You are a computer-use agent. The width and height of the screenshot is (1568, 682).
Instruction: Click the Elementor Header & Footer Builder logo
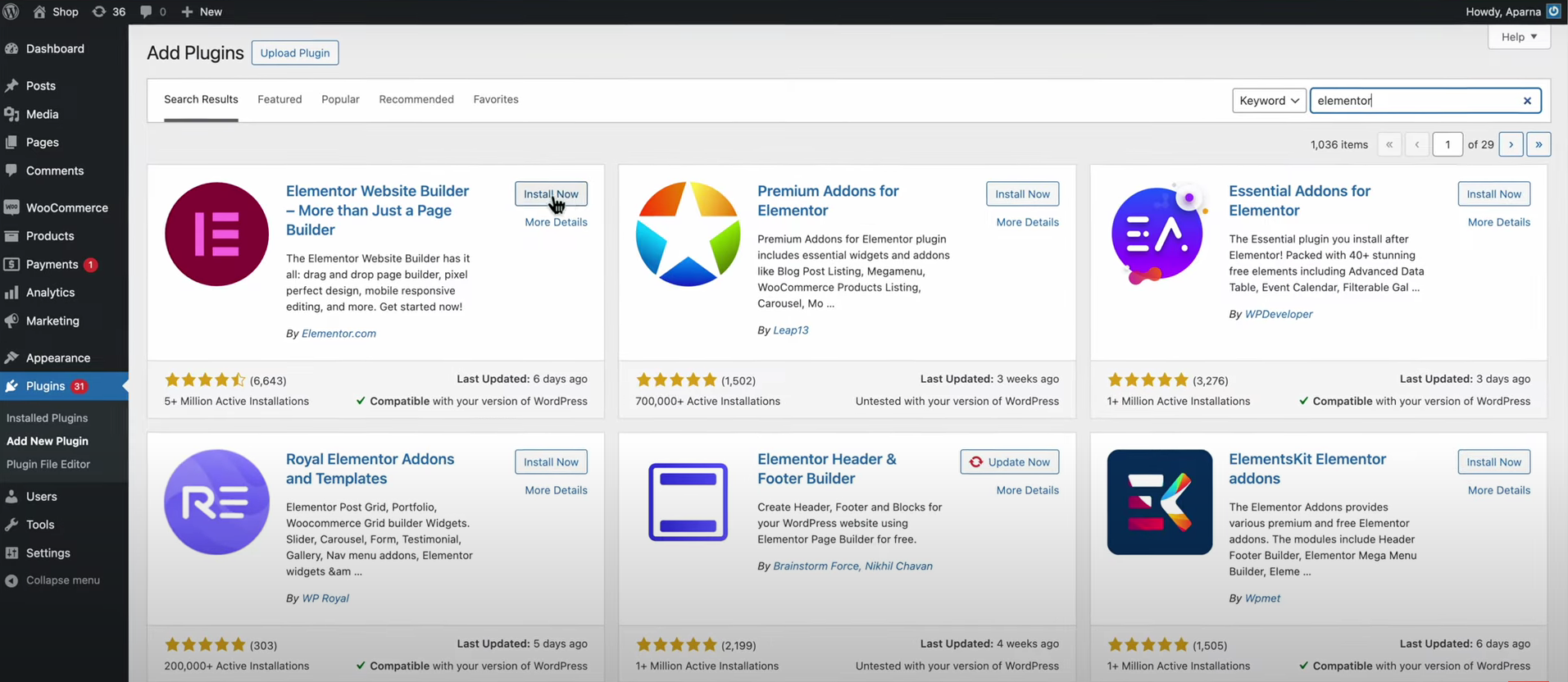[688, 502]
